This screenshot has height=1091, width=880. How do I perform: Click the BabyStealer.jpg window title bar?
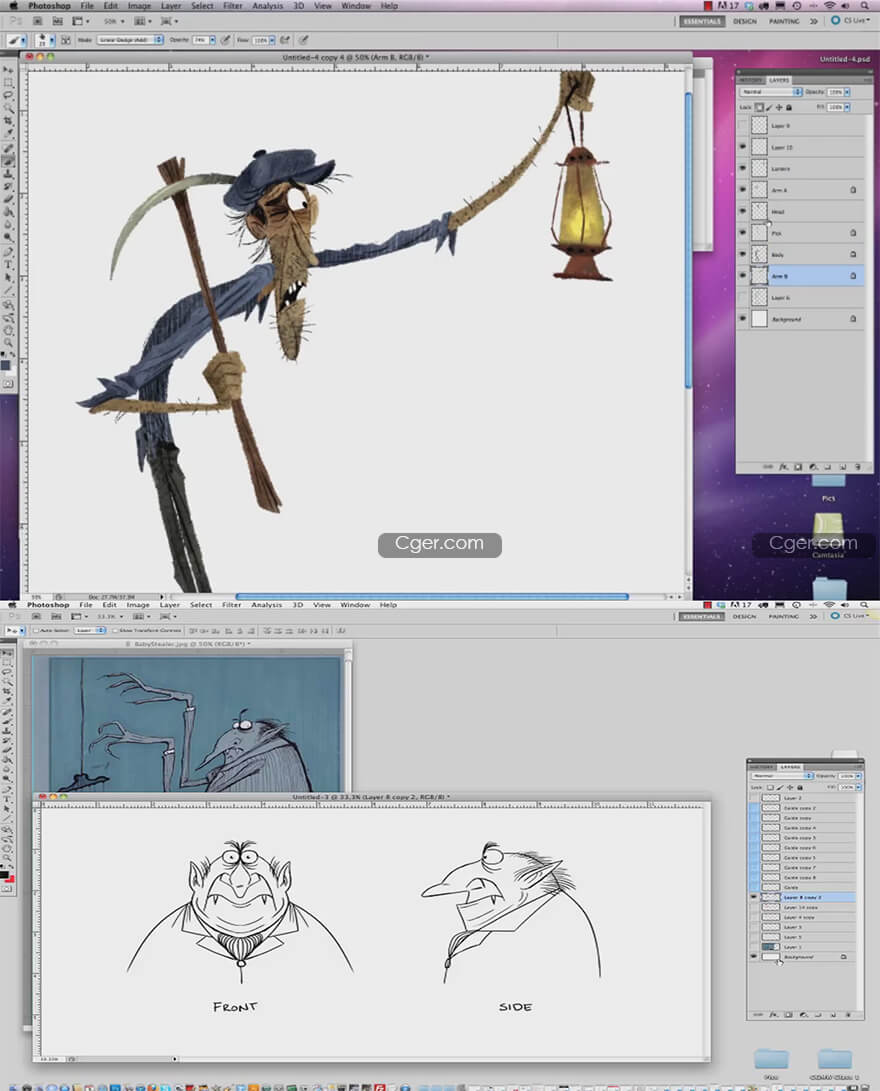point(188,644)
